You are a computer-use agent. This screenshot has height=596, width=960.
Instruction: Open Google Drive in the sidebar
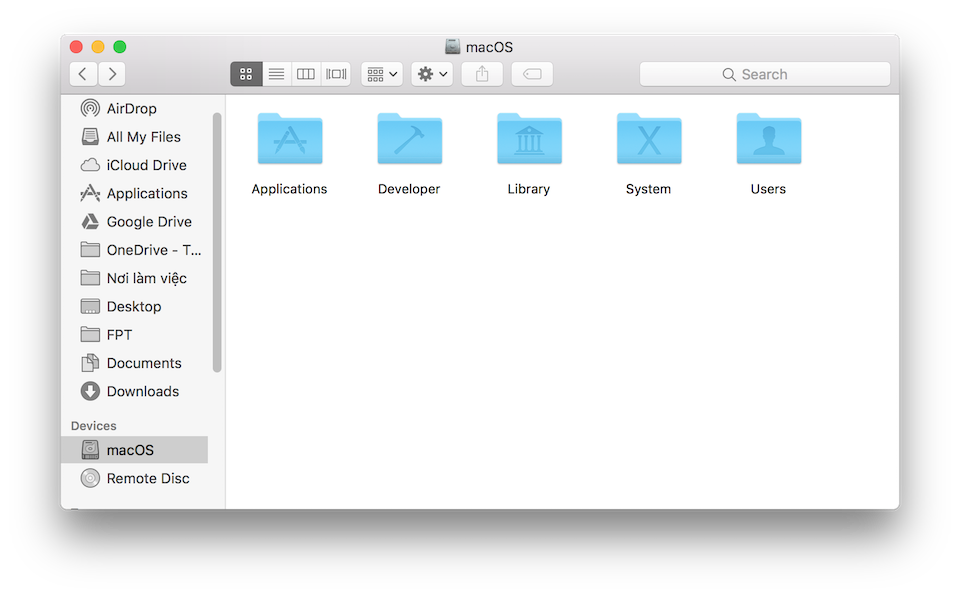[x=148, y=222]
